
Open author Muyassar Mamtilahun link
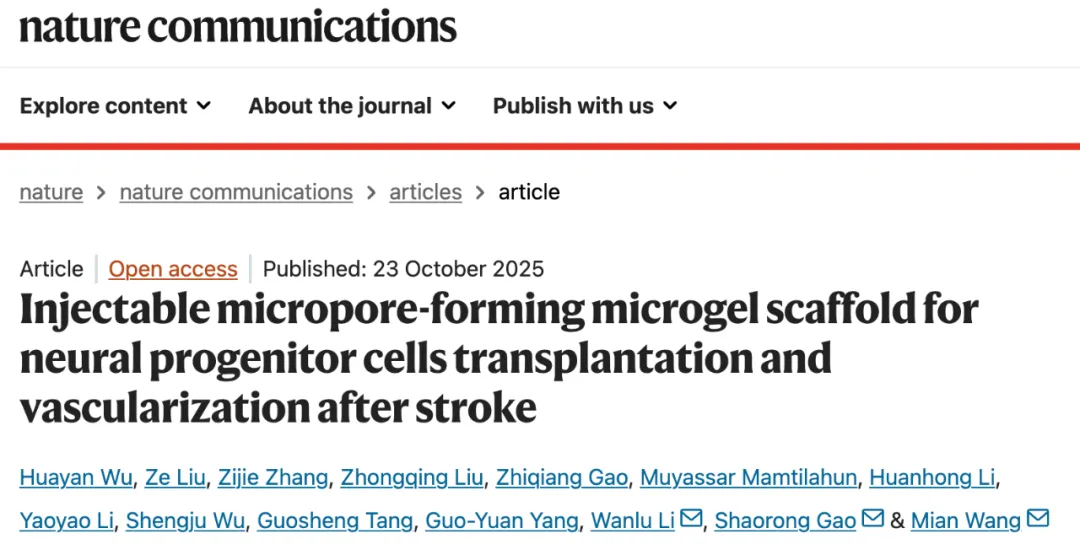point(748,478)
